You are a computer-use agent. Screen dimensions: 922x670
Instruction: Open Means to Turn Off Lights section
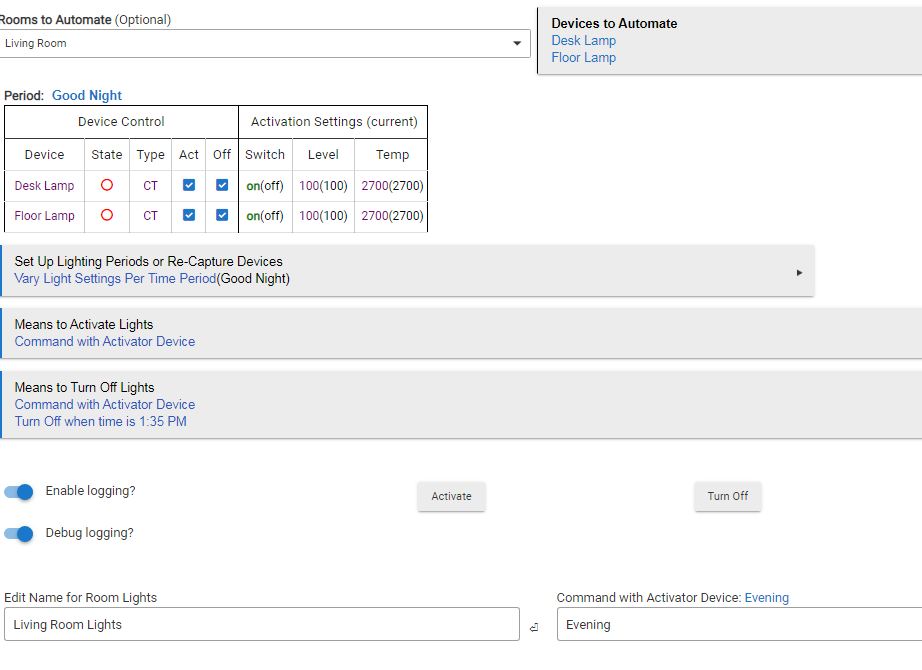[460, 404]
